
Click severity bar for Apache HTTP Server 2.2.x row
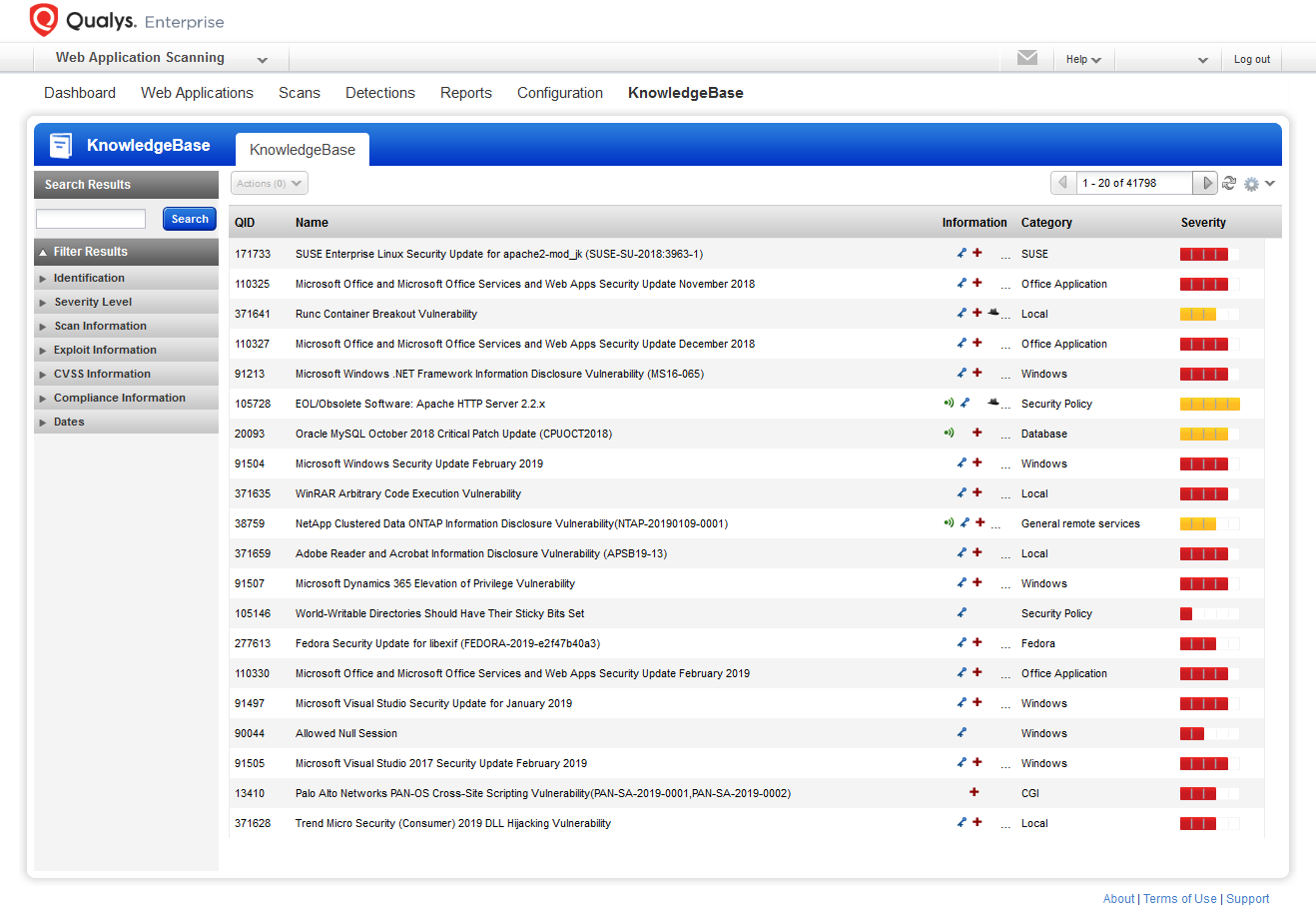point(1210,404)
